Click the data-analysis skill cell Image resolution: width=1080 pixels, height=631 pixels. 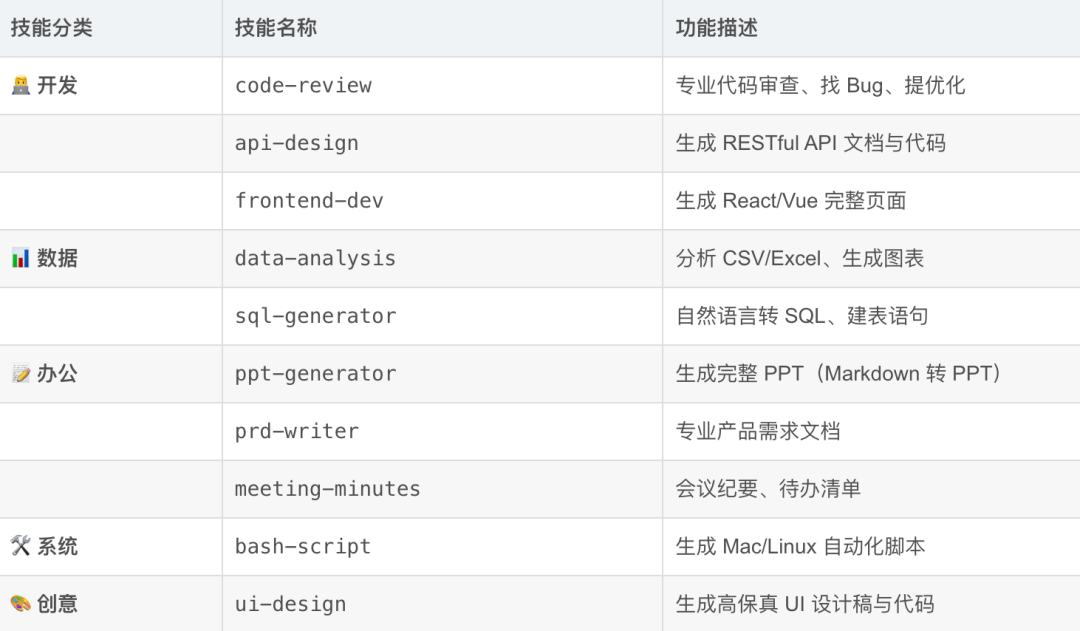pyautogui.click(x=442, y=258)
